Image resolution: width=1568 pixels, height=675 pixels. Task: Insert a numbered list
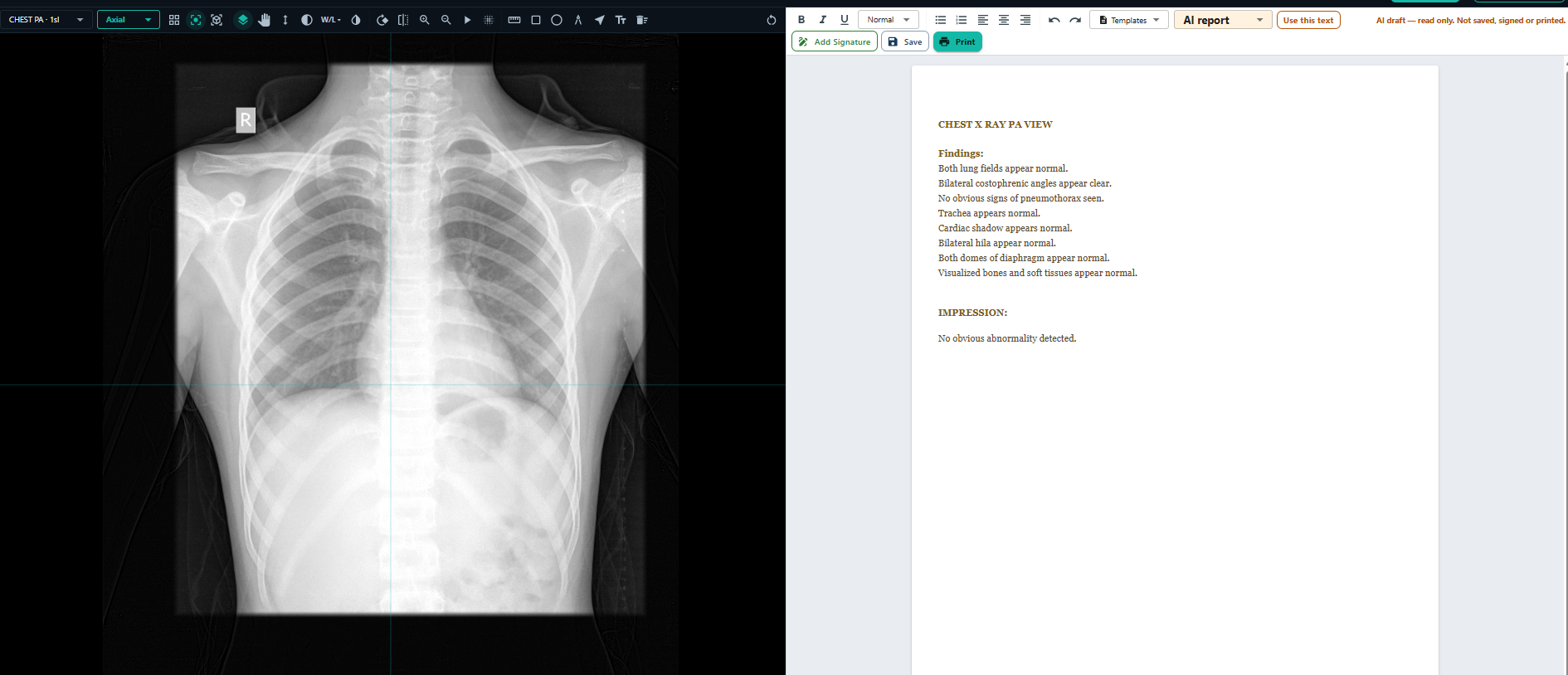(x=962, y=20)
